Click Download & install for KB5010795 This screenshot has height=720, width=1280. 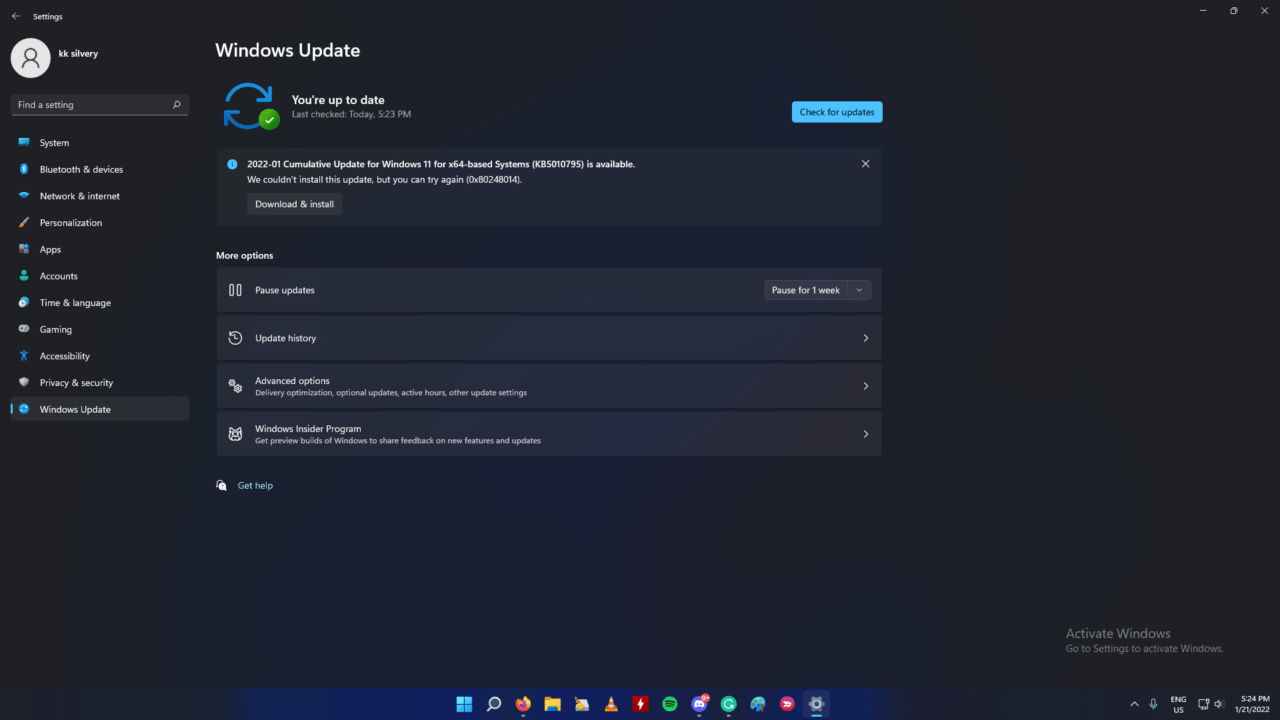pos(294,204)
